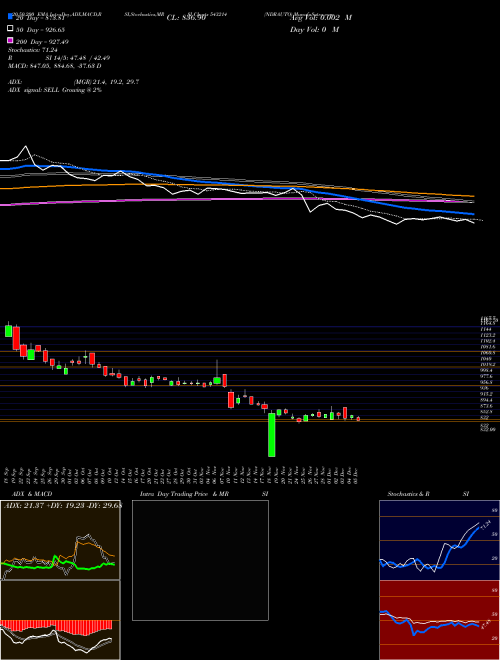Select the 'Stochastics: 71.24' reading
Viewport: 500px width, 660px height.
(x=33, y=50)
